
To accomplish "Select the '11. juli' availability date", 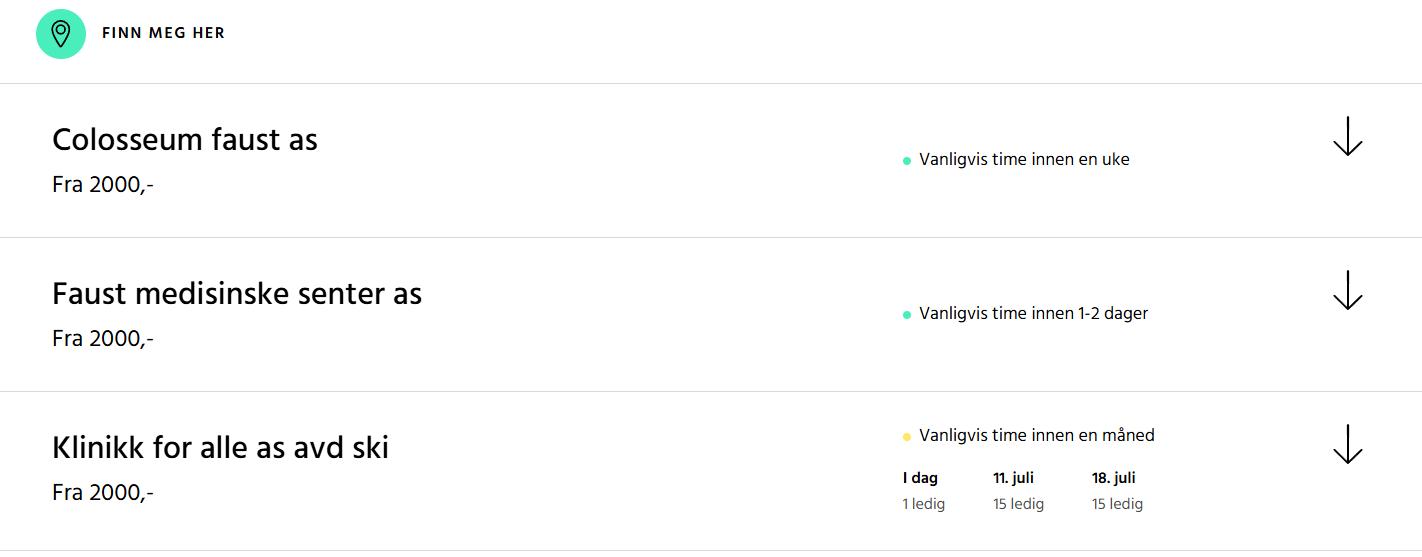I will pyautogui.click(x=1013, y=478).
